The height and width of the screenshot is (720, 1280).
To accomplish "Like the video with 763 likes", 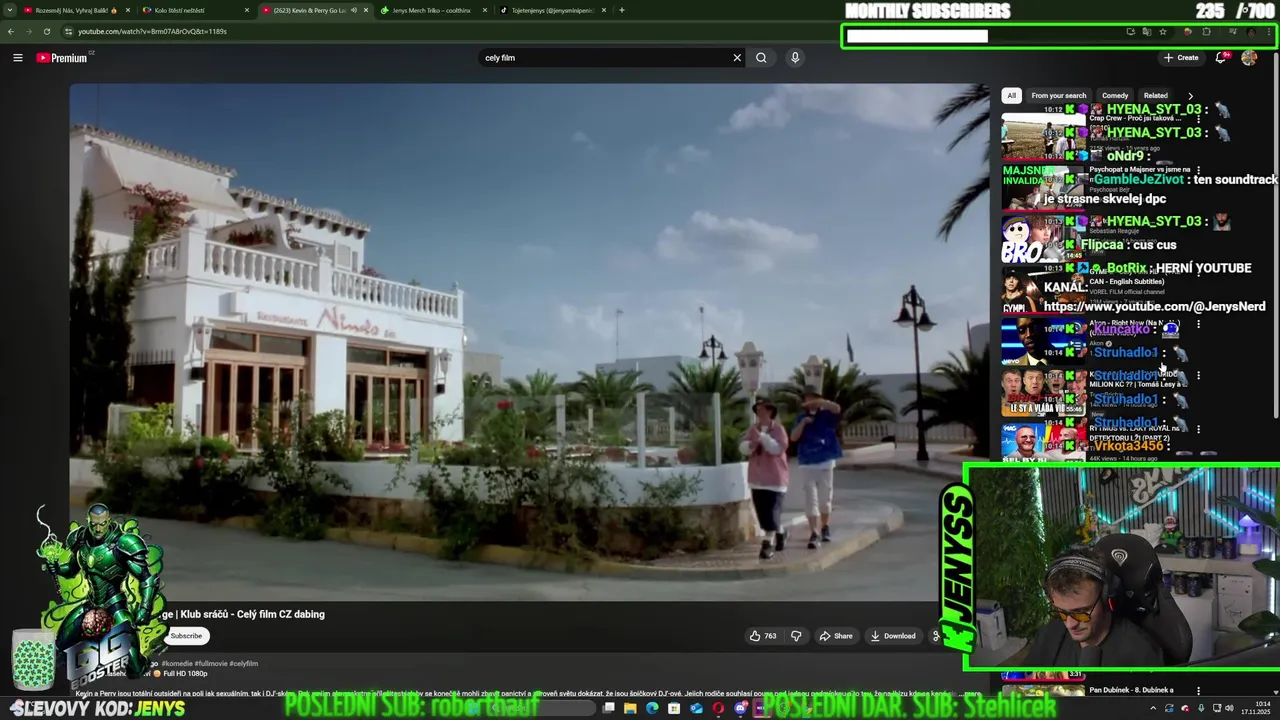I will click(763, 636).
